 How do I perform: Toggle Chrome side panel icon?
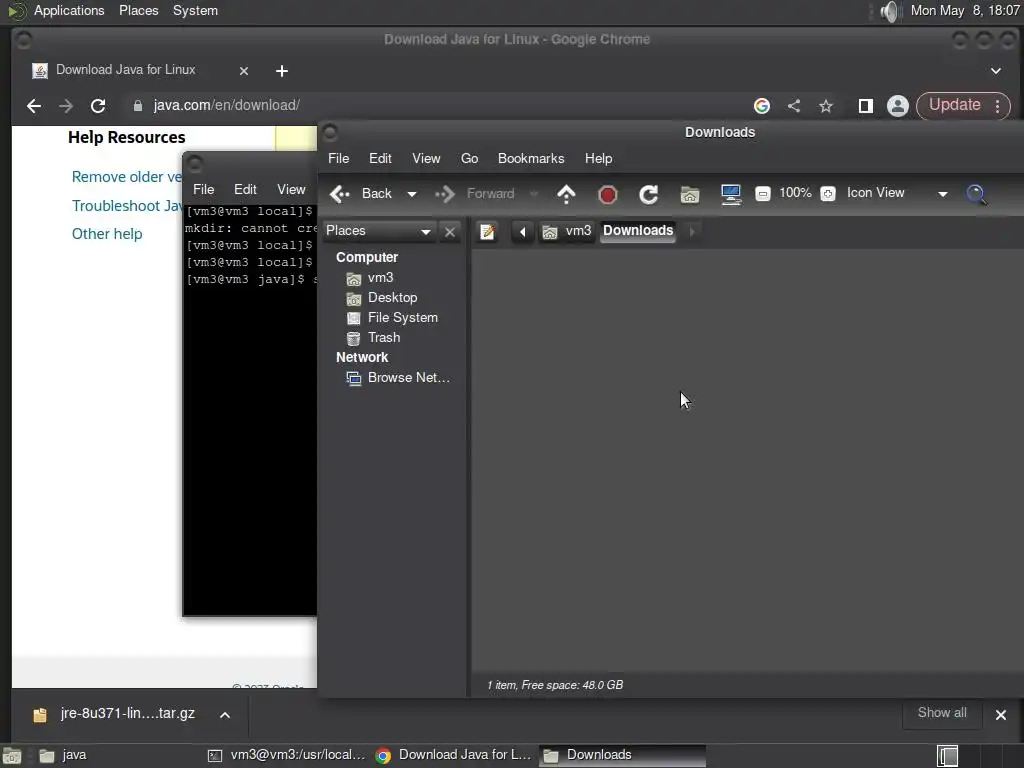(x=865, y=106)
